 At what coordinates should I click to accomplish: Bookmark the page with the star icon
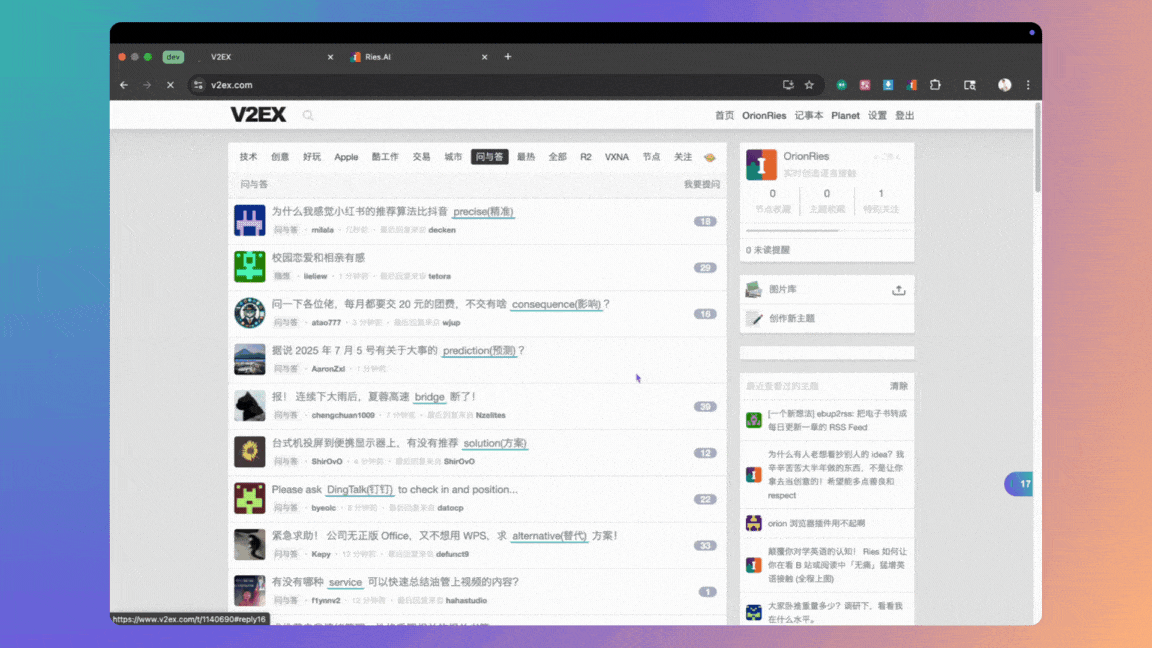pos(809,85)
